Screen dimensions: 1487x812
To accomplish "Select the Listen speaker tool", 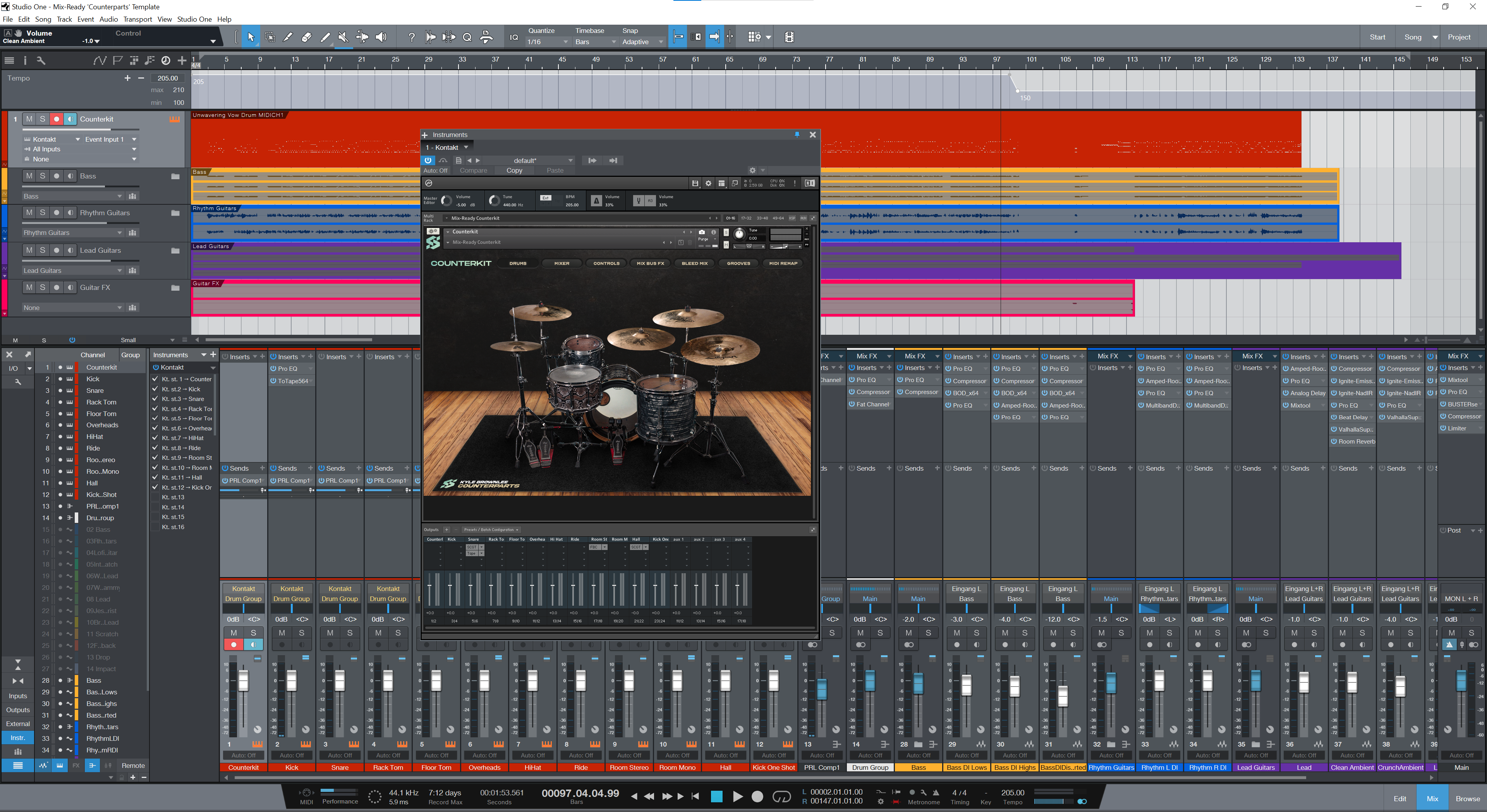I will [x=381, y=38].
